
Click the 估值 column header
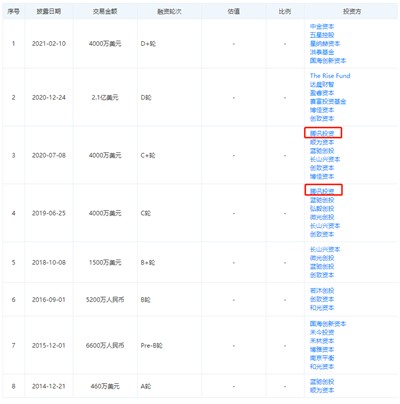pyautogui.click(x=234, y=11)
